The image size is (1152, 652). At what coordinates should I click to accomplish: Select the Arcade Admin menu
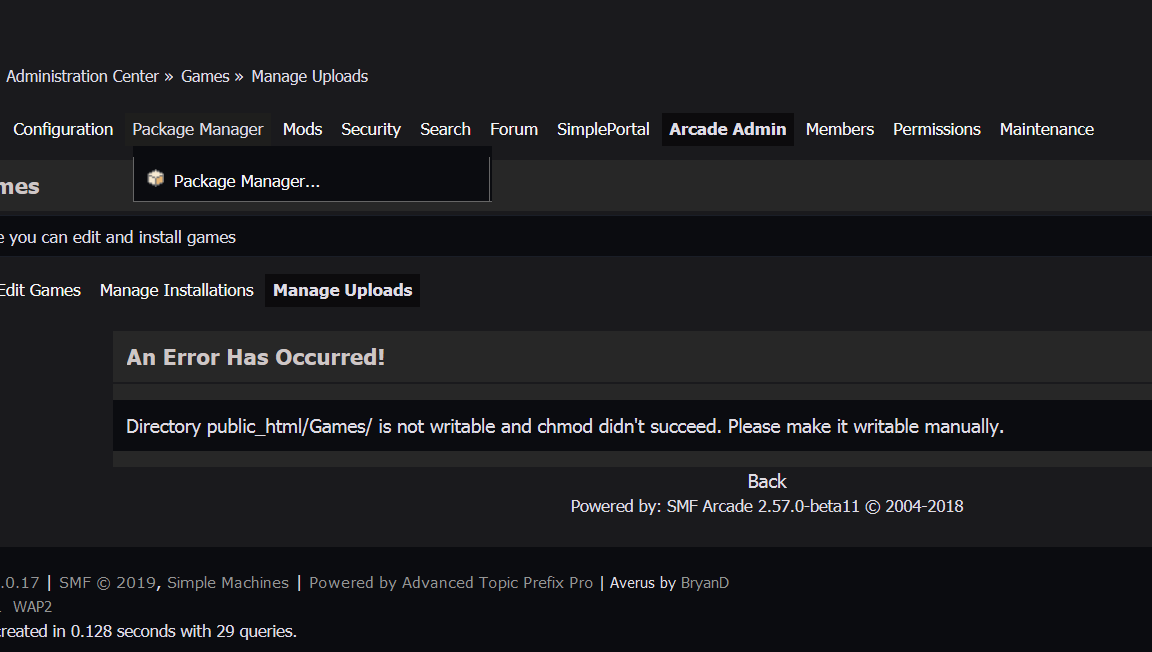(x=727, y=129)
